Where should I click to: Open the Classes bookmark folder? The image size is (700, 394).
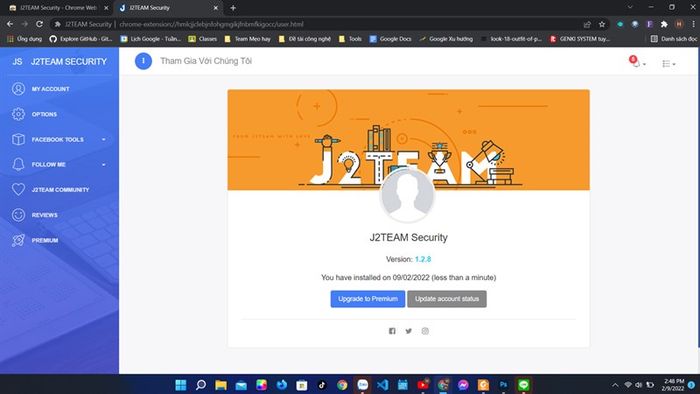tap(203, 39)
